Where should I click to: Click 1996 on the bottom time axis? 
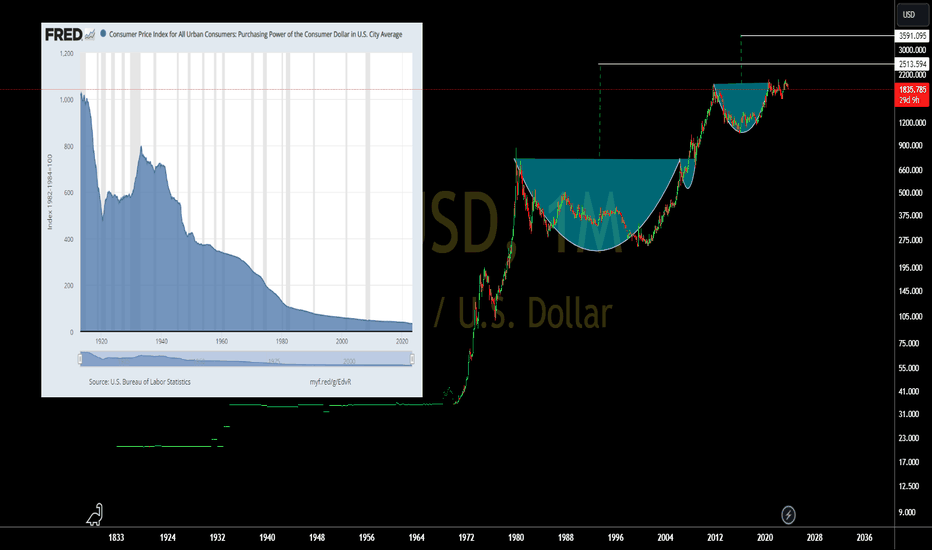[x=616, y=538]
